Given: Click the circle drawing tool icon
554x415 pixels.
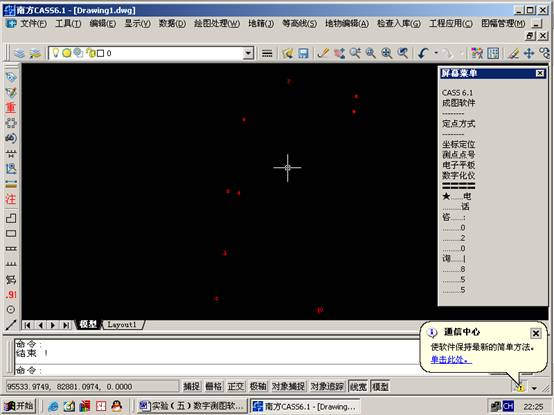Looking at the screenshot, I should coord(11,310).
